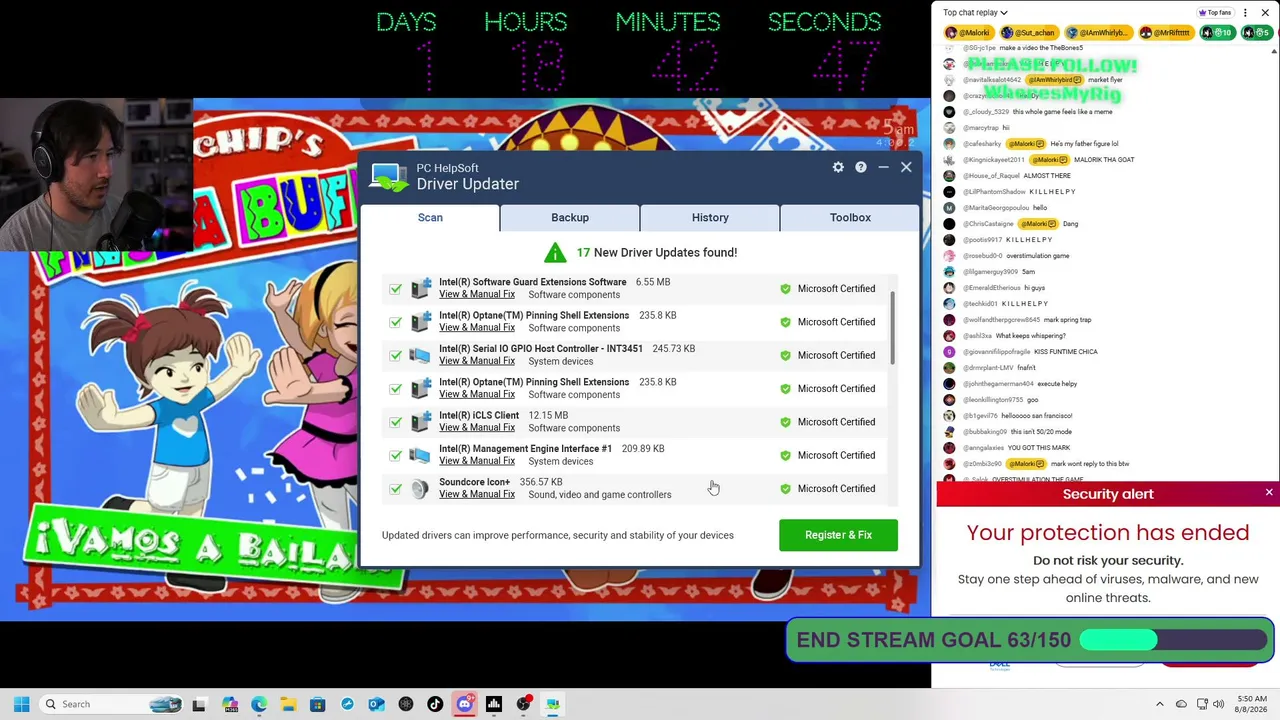Image resolution: width=1280 pixels, height=720 pixels.
Task: Click the gifted memberships 10 chip
Action: pyautogui.click(x=1217, y=33)
